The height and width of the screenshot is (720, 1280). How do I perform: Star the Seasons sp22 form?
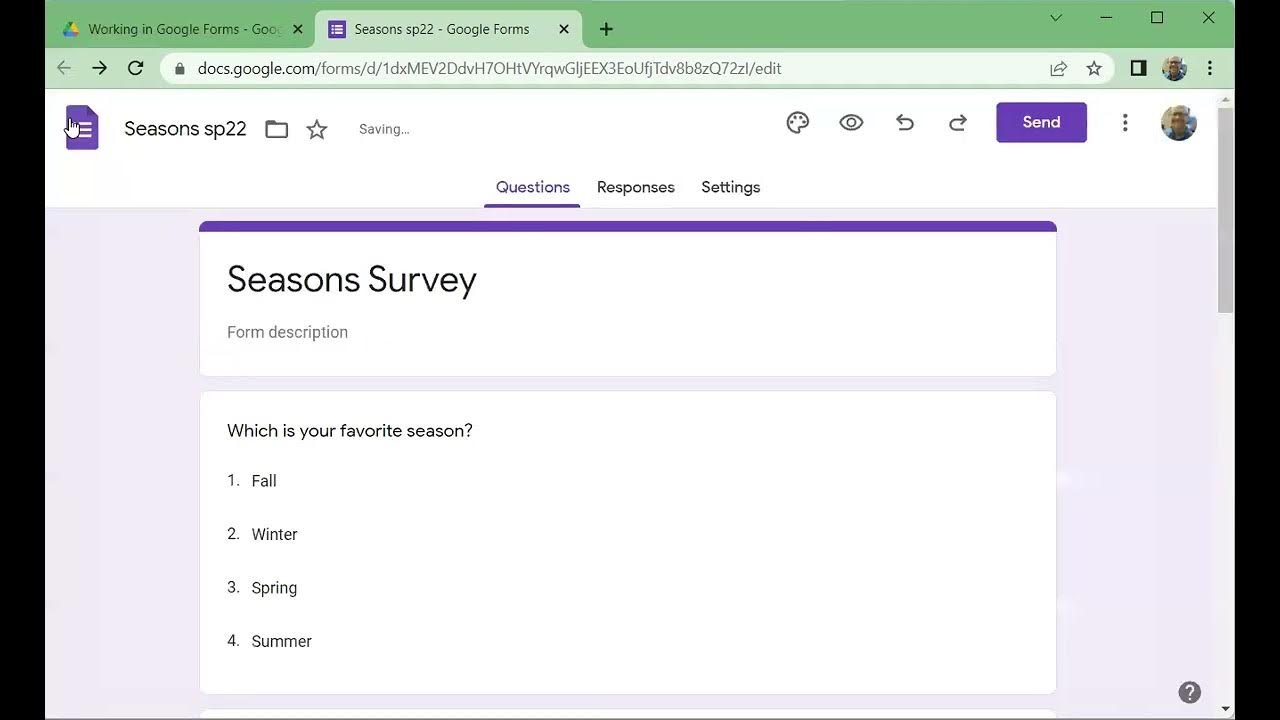317,129
